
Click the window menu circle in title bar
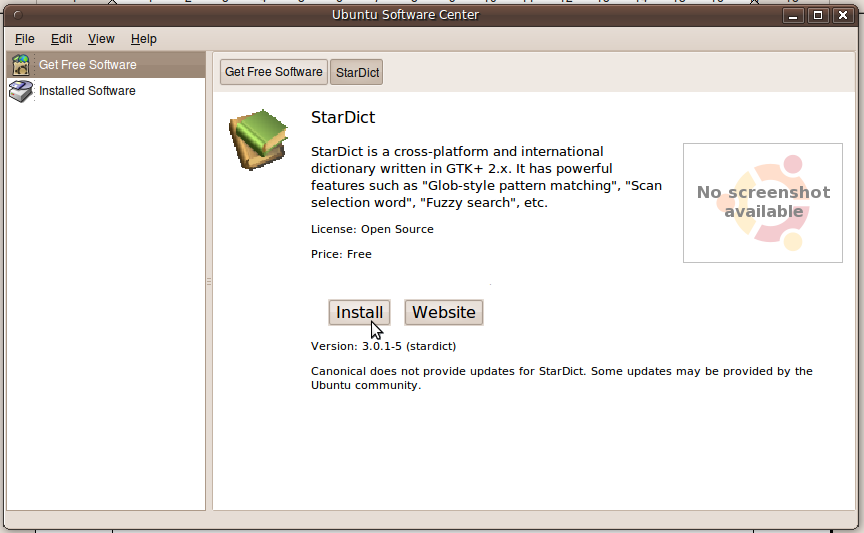pyautogui.click(x=18, y=15)
